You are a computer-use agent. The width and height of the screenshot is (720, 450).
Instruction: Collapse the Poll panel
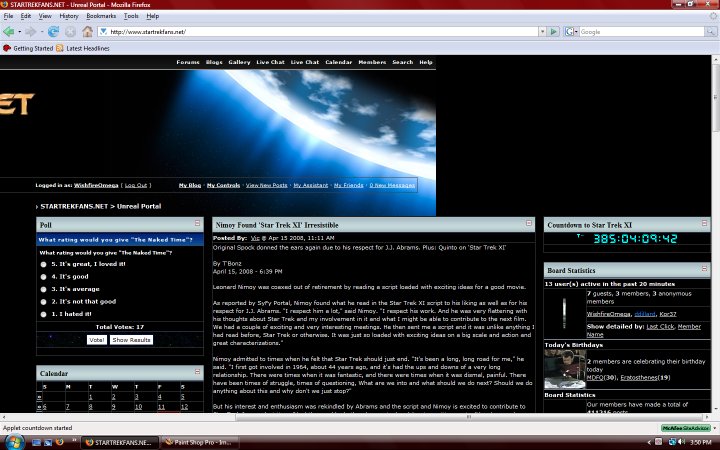[197, 223]
